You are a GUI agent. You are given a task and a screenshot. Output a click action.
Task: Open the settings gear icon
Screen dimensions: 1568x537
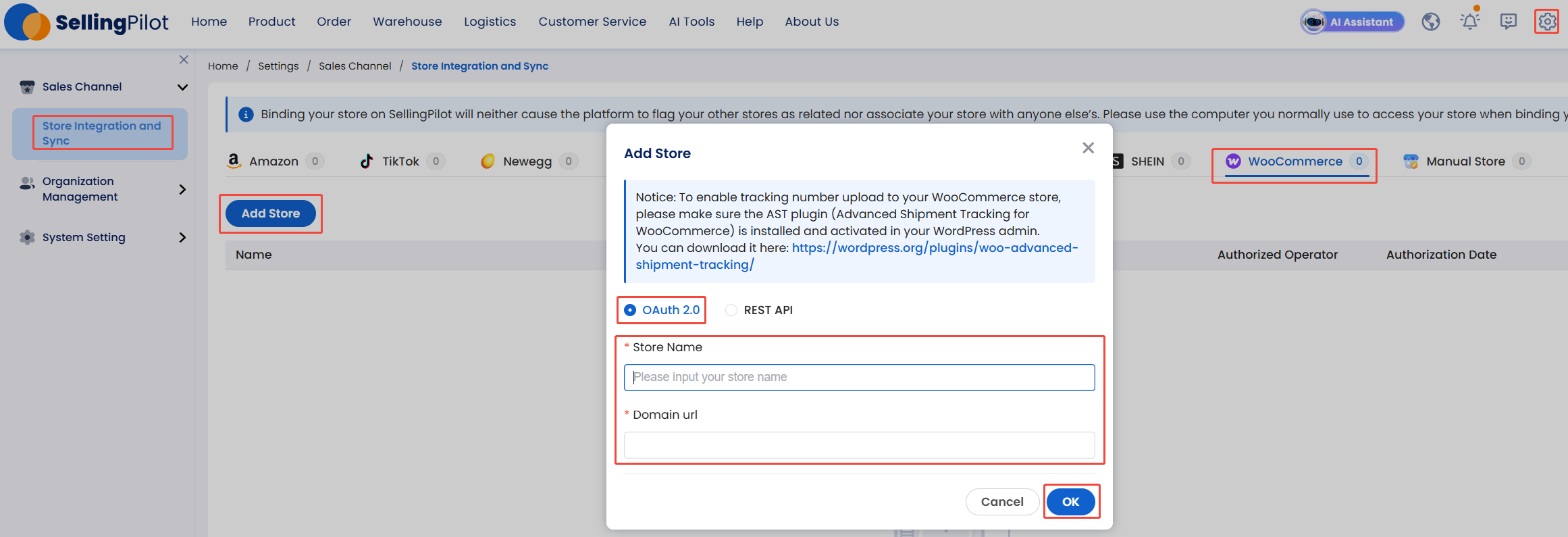1546,22
